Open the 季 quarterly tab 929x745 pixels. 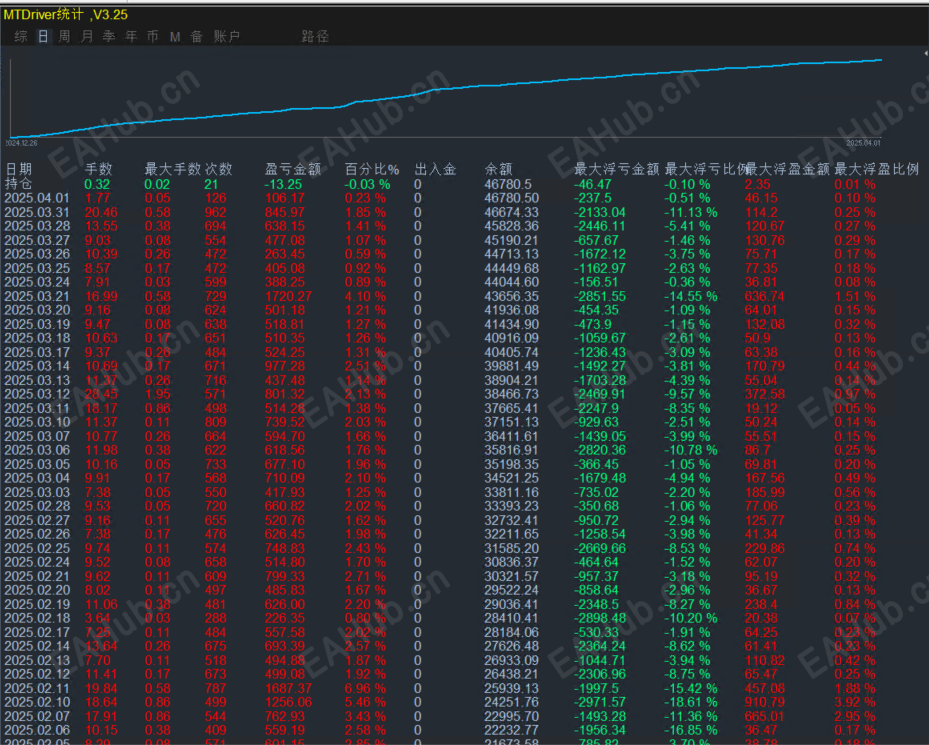pos(108,37)
